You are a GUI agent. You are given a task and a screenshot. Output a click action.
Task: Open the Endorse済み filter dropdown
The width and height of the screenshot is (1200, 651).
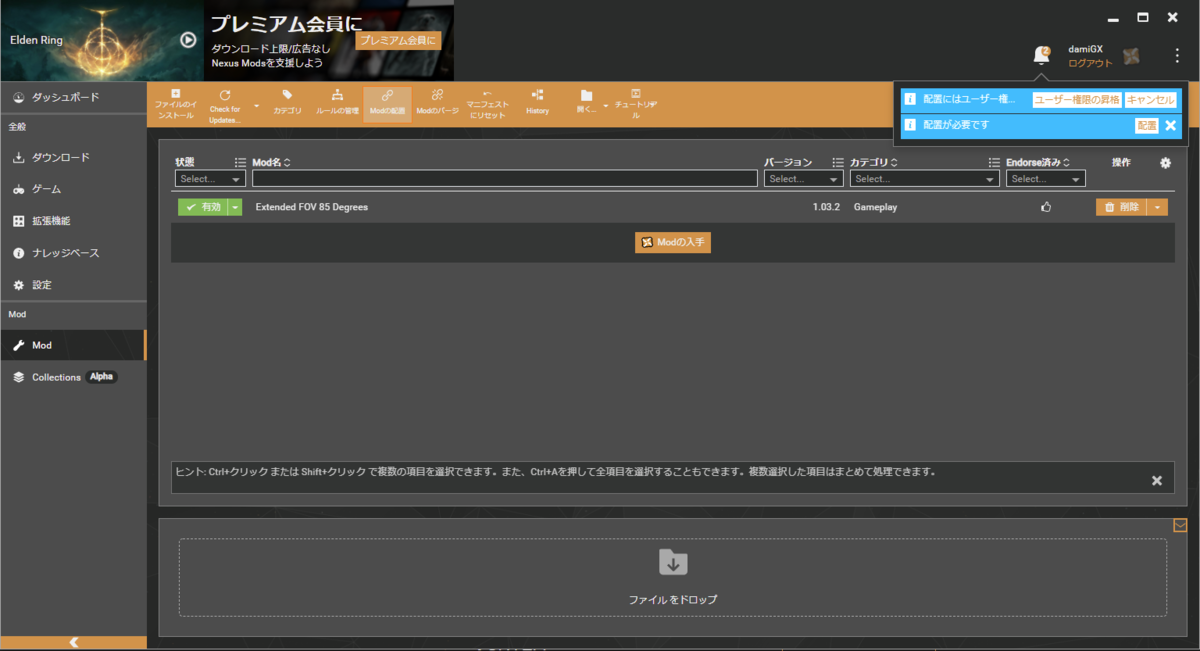[x=1046, y=179]
